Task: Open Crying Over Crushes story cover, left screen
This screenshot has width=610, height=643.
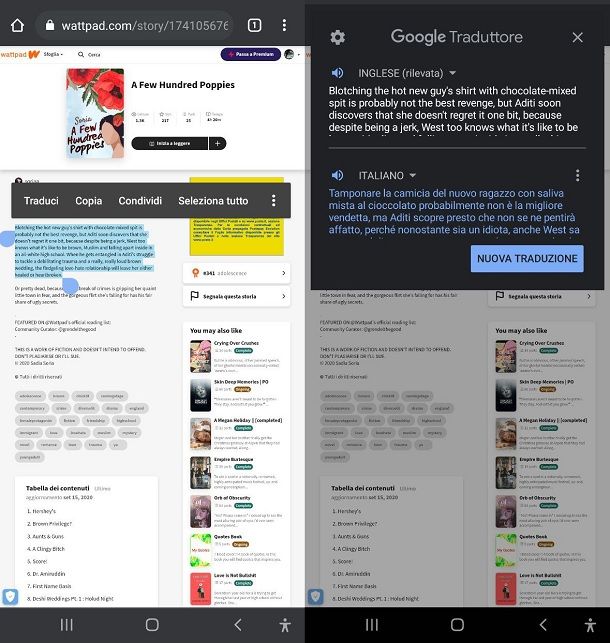Action: [200, 356]
